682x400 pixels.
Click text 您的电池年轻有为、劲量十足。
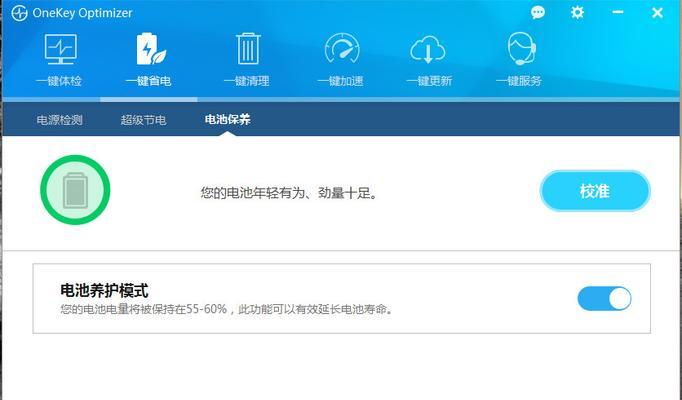point(289,193)
